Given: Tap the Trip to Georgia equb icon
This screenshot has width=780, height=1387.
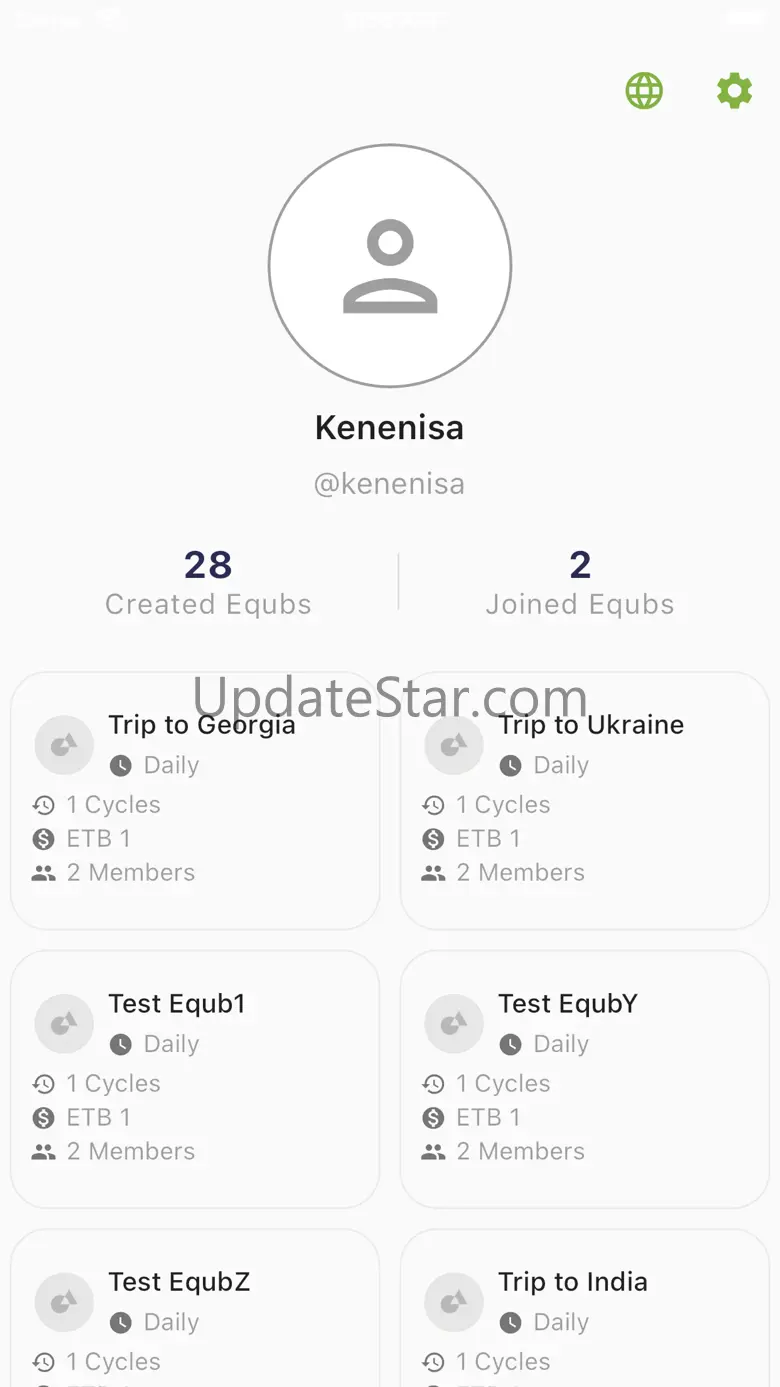Looking at the screenshot, I should [64, 745].
